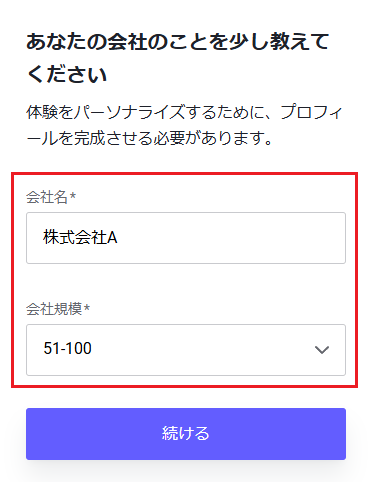Click the 続ける label text on the button
This screenshot has height=482, width=370.
click(x=186, y=433)
